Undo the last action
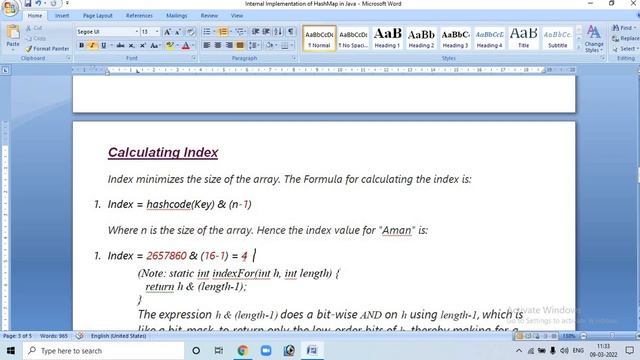640x360 pixels. click(38, 4)
